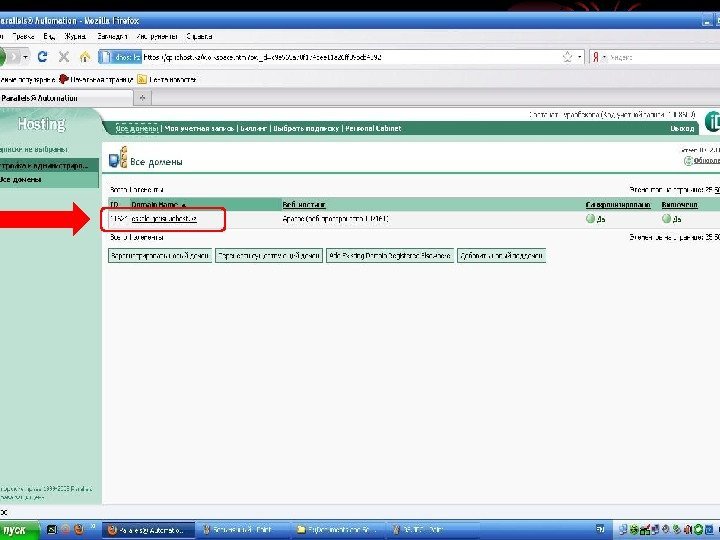
Task: Open the Все домены navigation link
Action: (x=136, y=129)
